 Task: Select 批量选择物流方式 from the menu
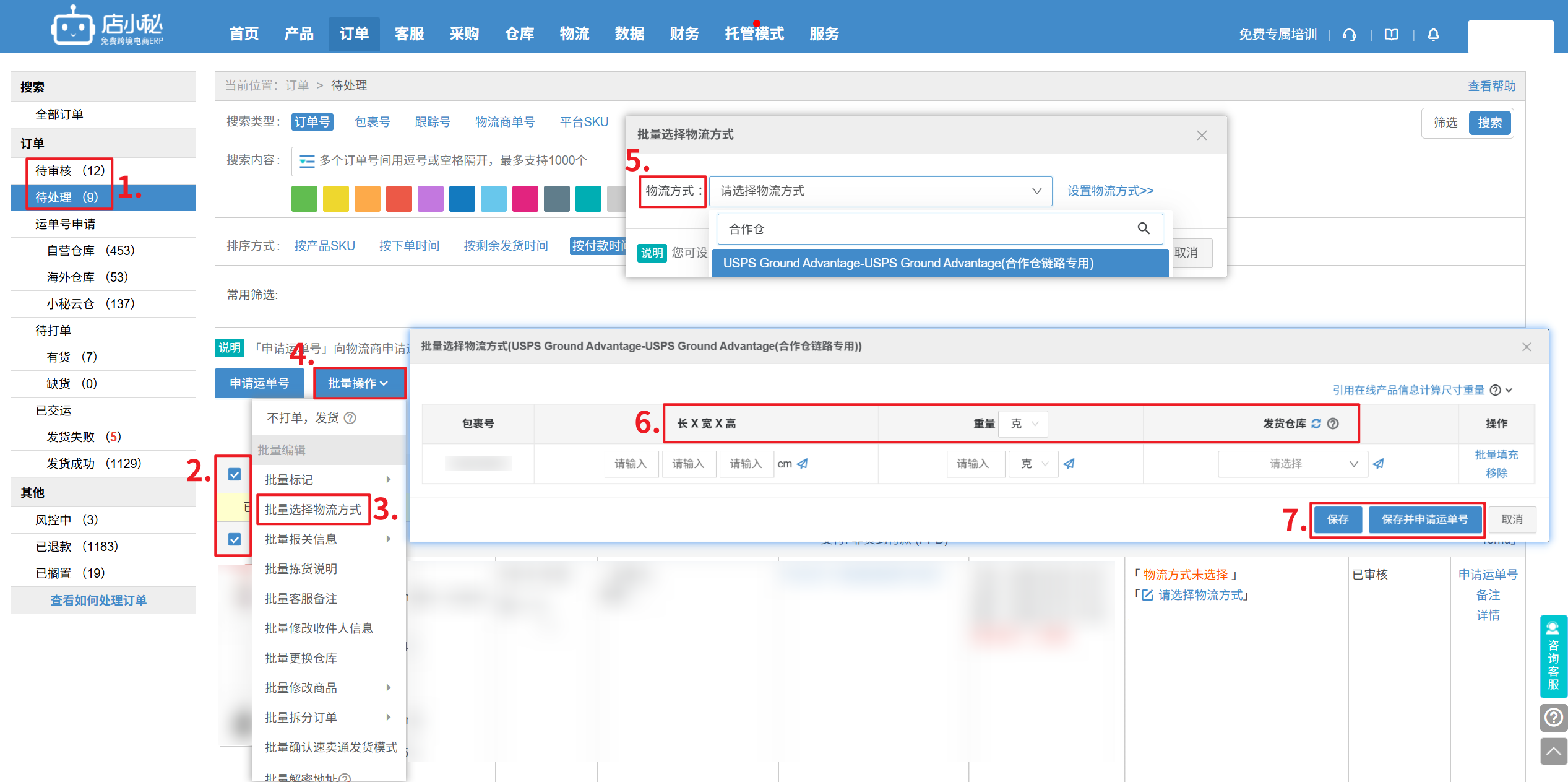pos(313,510)
